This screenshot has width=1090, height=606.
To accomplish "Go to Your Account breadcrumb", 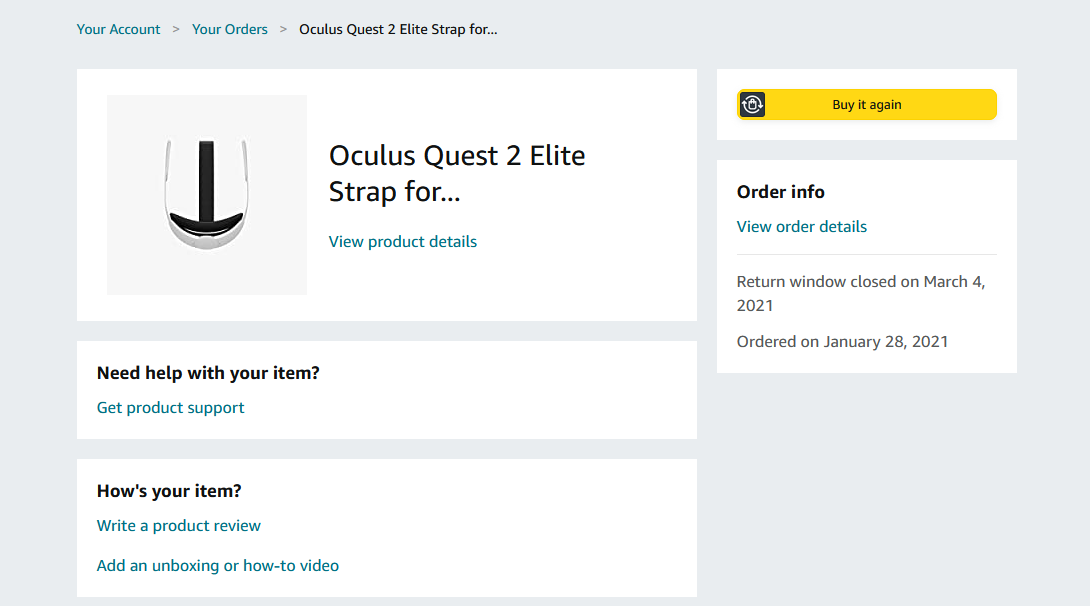I will click(x=118, y=29).
